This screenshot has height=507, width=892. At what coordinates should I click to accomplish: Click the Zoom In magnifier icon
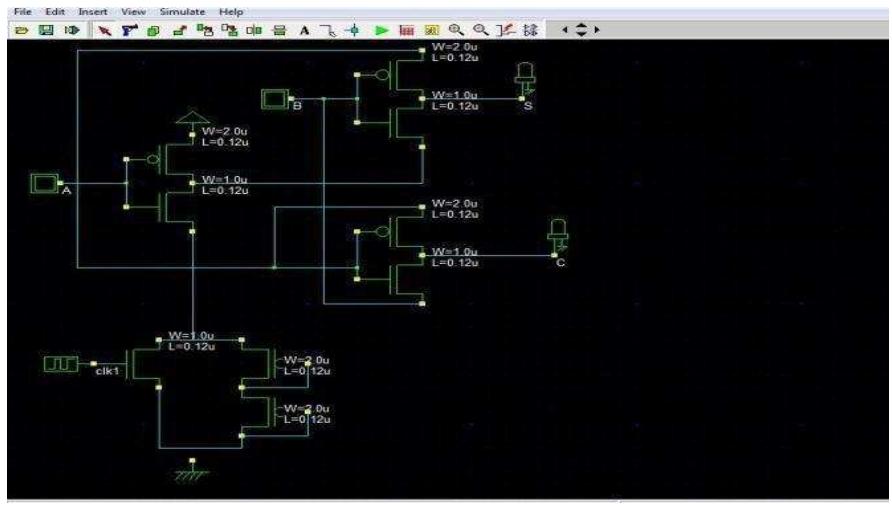click(x=456, y=30)
